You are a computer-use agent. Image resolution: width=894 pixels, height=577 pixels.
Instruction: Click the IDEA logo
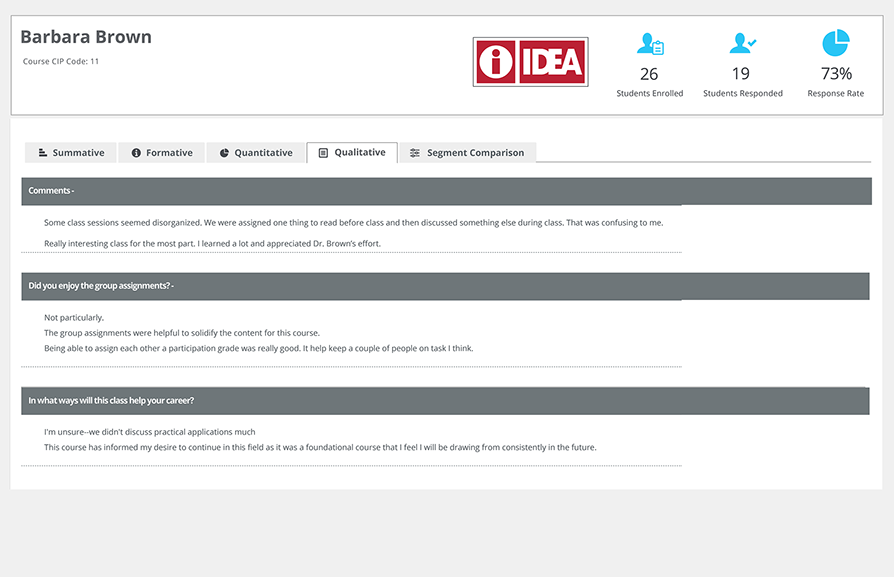(x=530, y=62)
